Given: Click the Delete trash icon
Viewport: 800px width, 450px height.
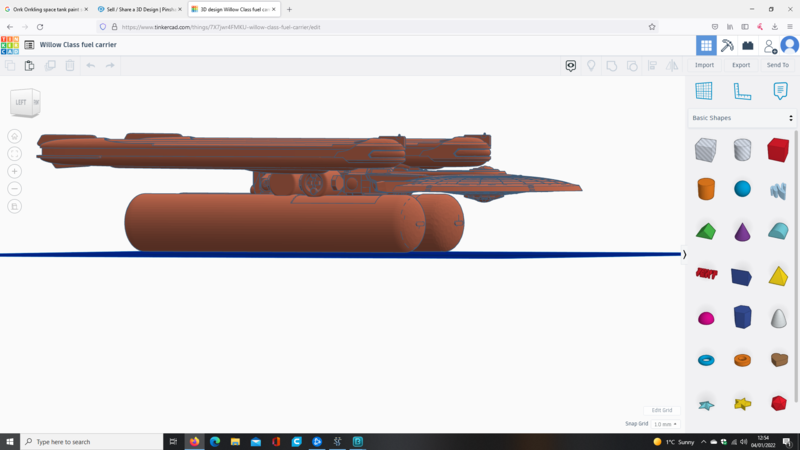Looking at the screenshot, I should tap(70, 65).
